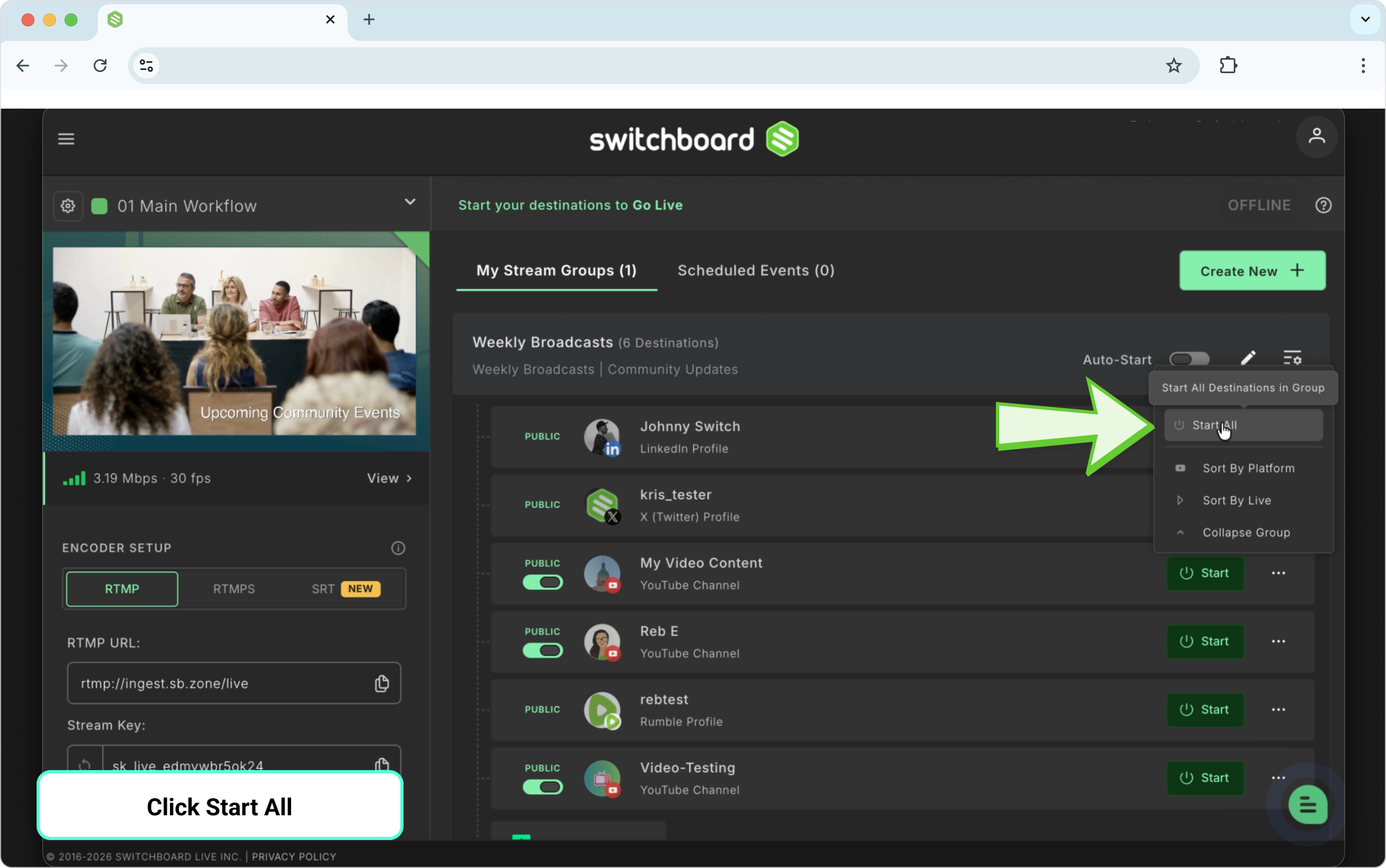This screenshot has width=1386, height=868.
Task: Click the Weekly Broadcasts group title
Action: [542, 342]
